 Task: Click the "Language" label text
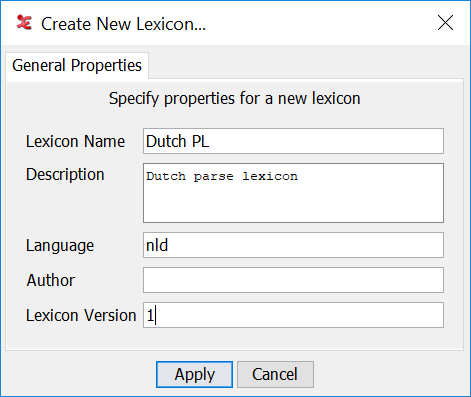click(60, 246)
